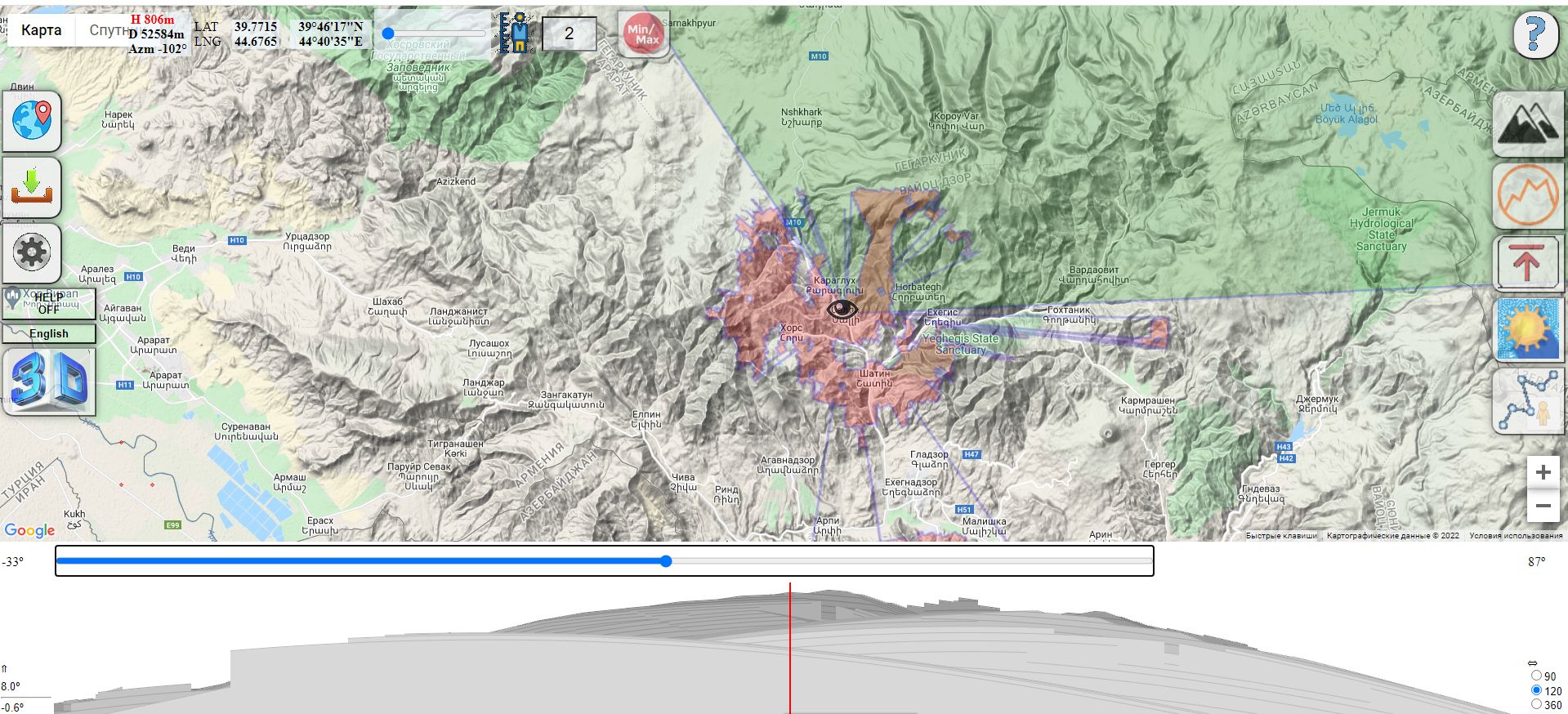Click the Jermuk Hydrological State Sanctuary label
This screenshot has height=714, width=1568.
pos(1381,229)
